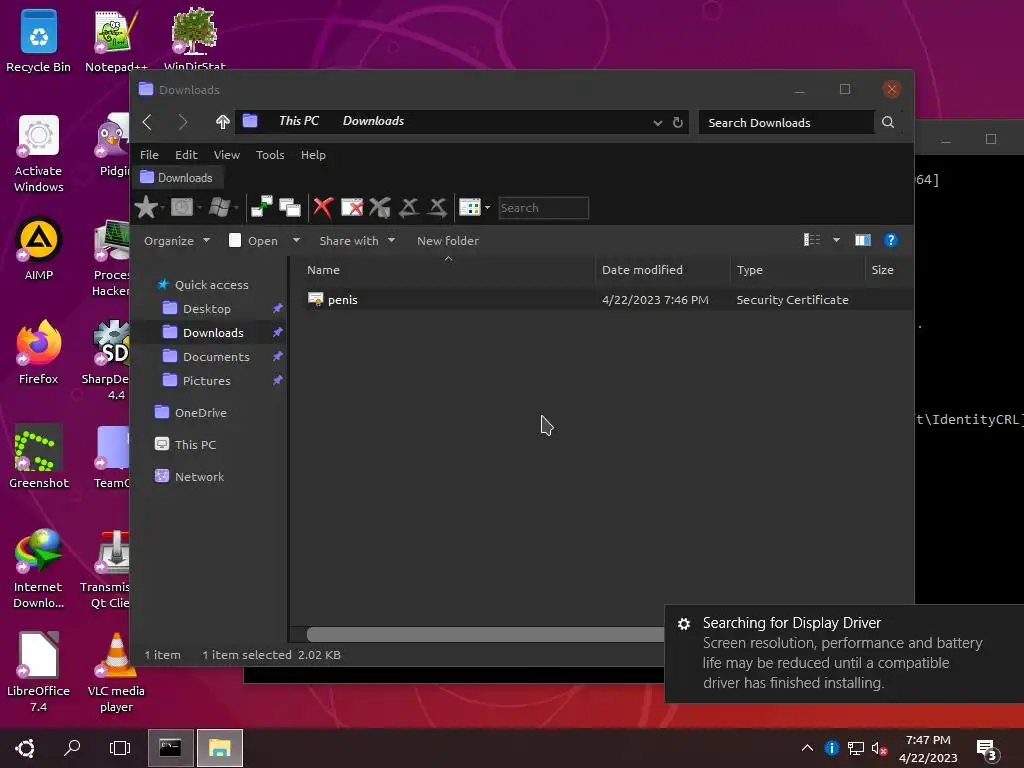Show hidden system tray icons
The width and height of the screenshot is (1024, 768).
[x=807, y=748]
